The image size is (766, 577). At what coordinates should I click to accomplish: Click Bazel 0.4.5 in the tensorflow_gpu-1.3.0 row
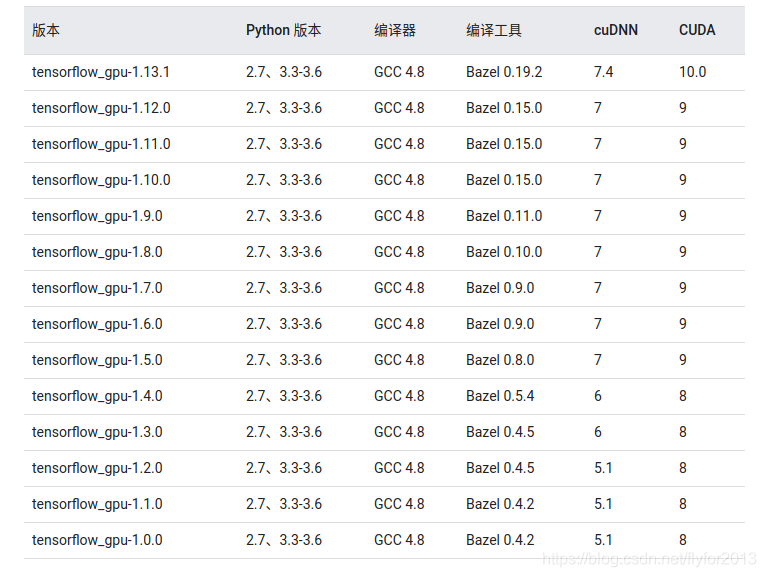[500, 432]
